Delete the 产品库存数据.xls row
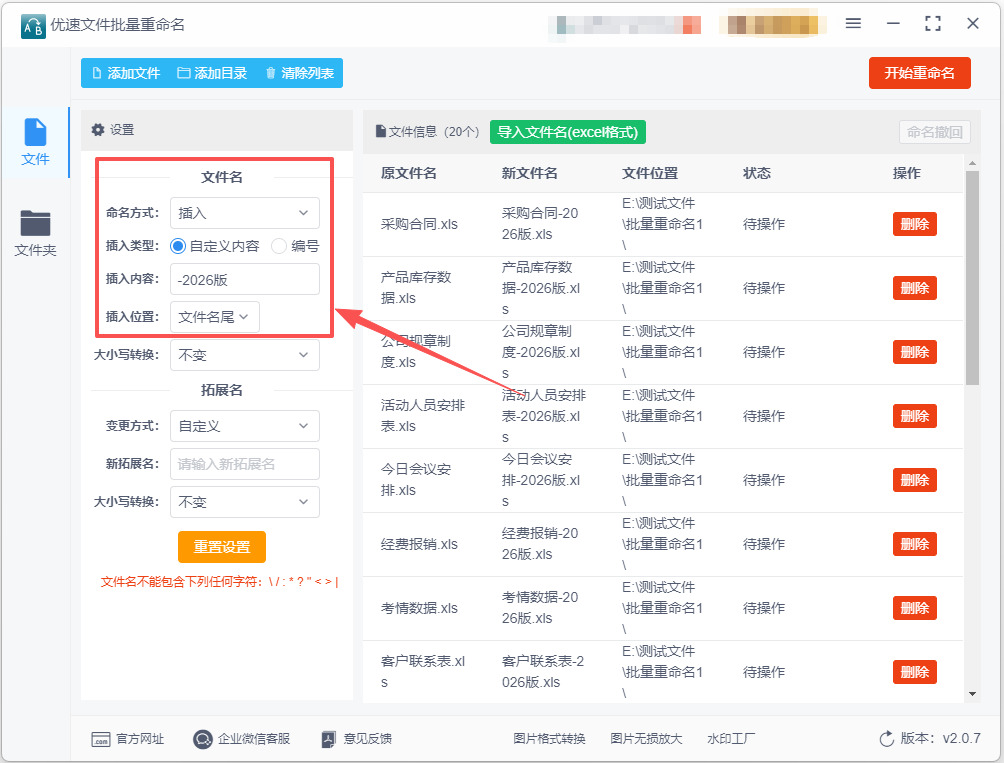 point(914,288)
